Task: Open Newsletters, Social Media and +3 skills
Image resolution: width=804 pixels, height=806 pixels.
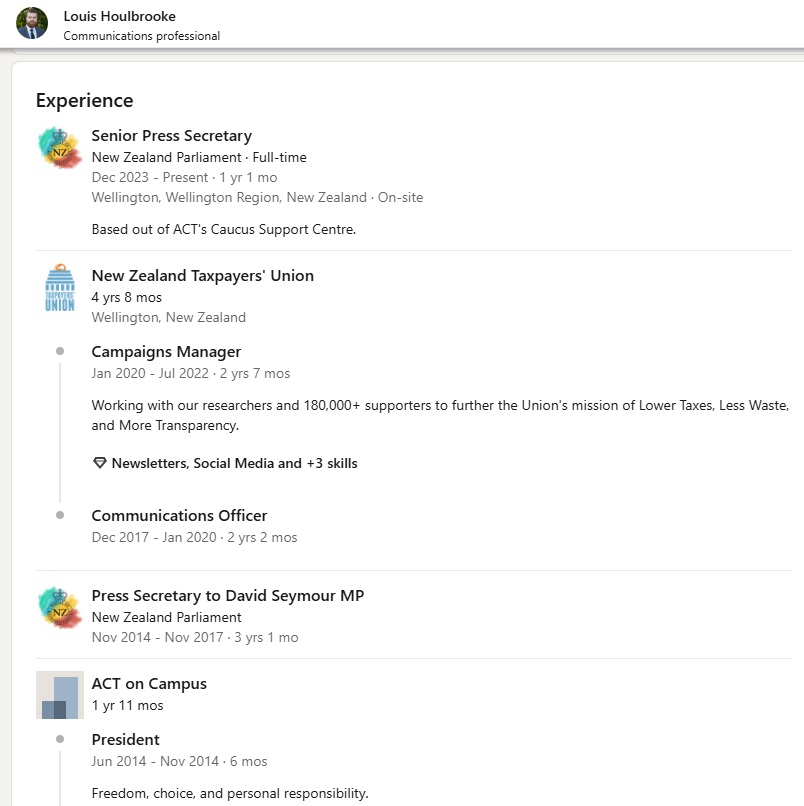Action: point(234,464)
